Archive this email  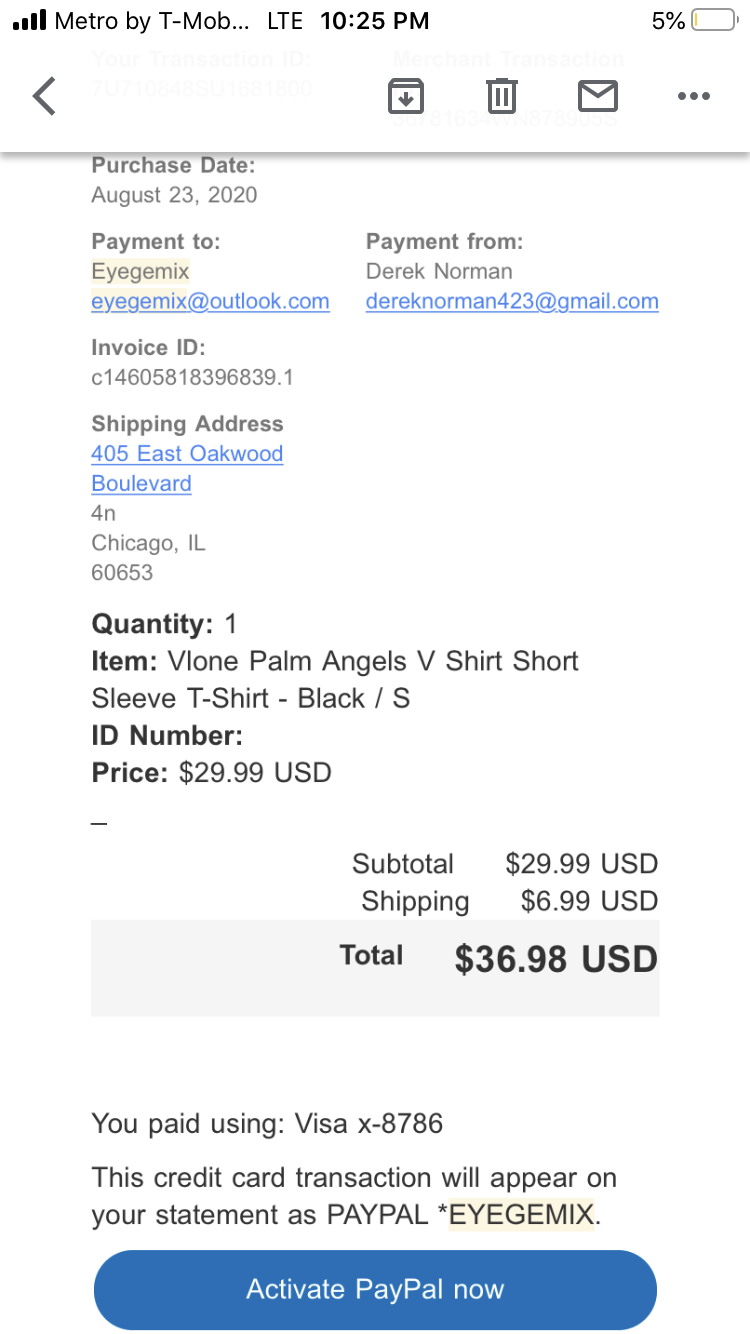pos(405,96)
